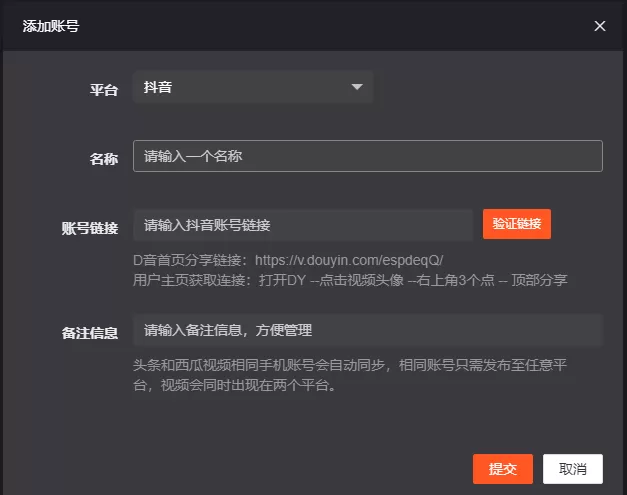The image size is (627, 495).
Task: Click the 备注信息 field label
Action: 90,333
